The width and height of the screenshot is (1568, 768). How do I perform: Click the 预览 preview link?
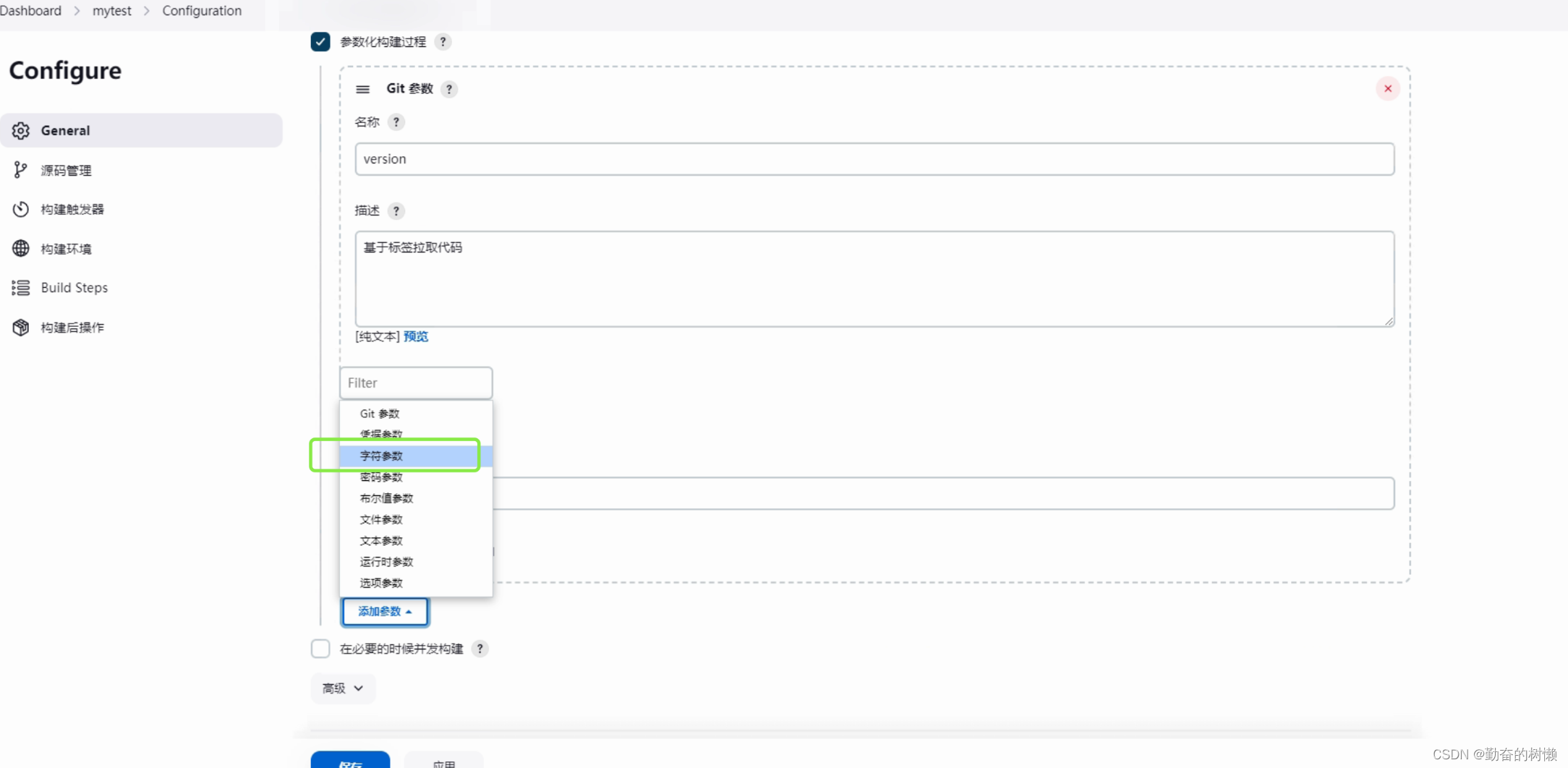(416, 336)
